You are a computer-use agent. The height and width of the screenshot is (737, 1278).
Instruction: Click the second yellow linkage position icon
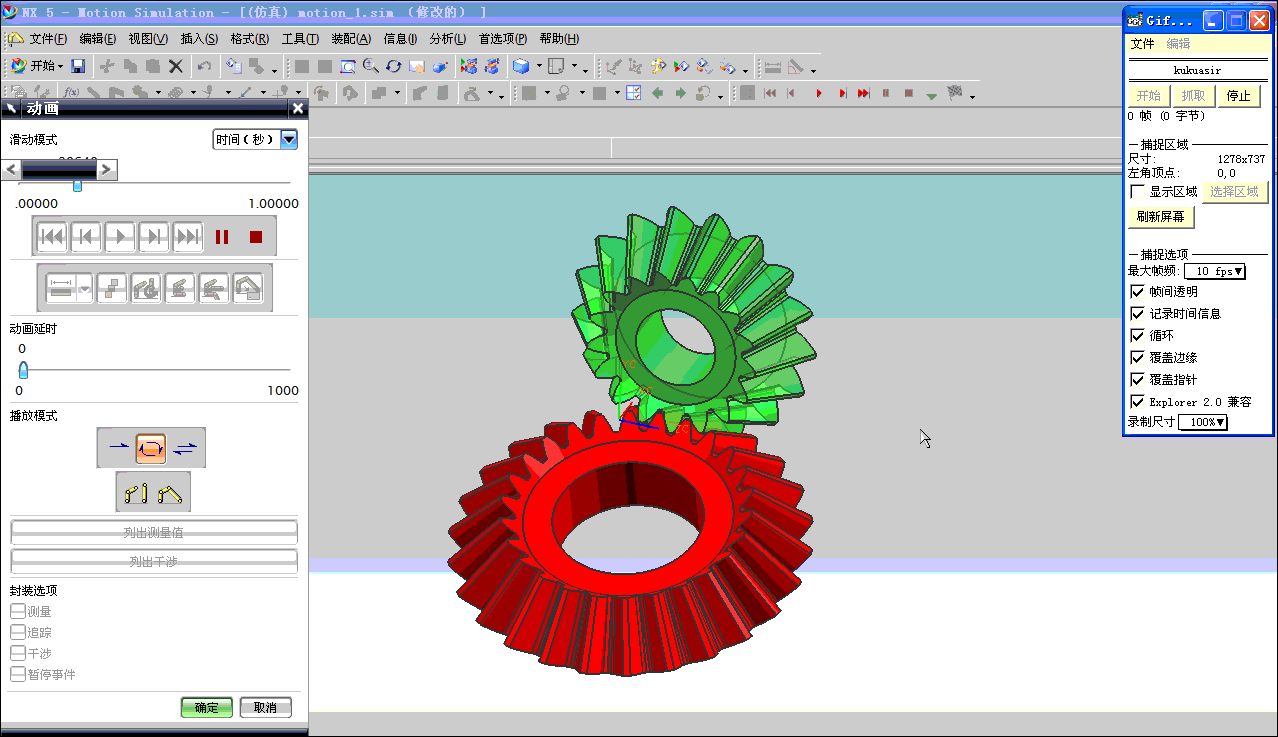coord(170,492)
